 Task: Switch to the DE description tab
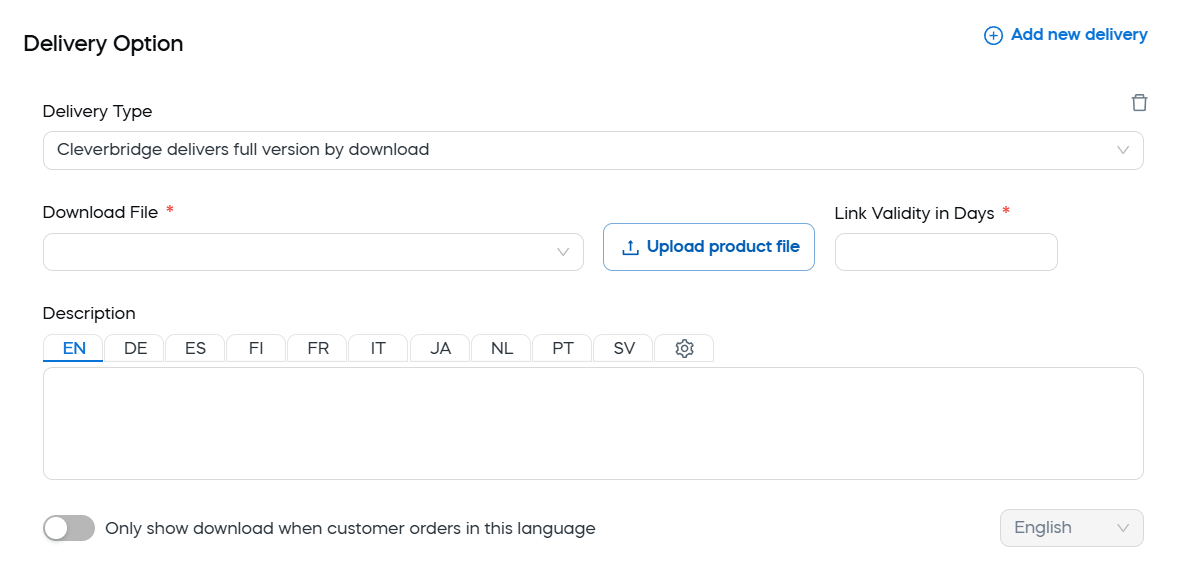134,348
